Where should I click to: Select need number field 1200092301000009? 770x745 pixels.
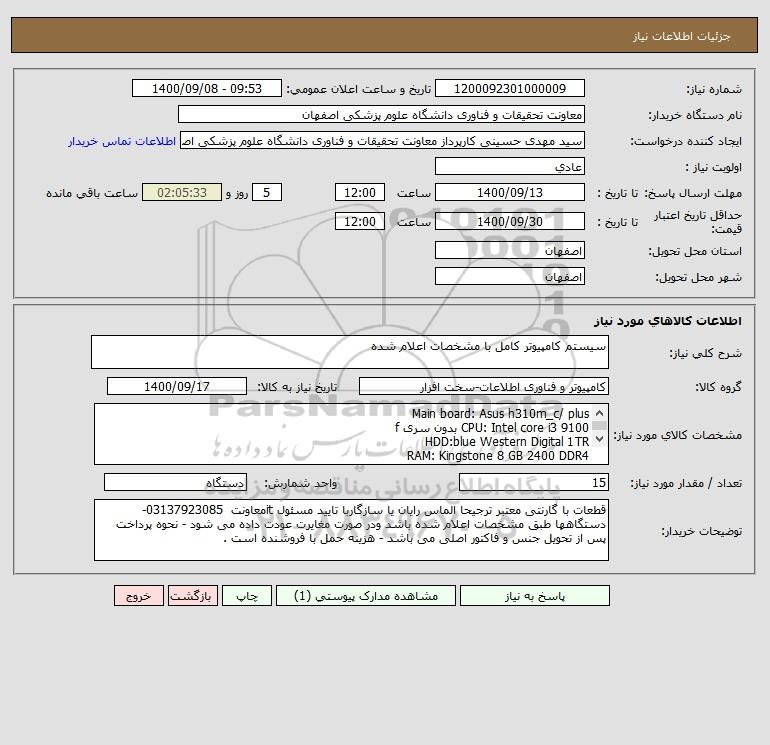click(x=510, y=88)
